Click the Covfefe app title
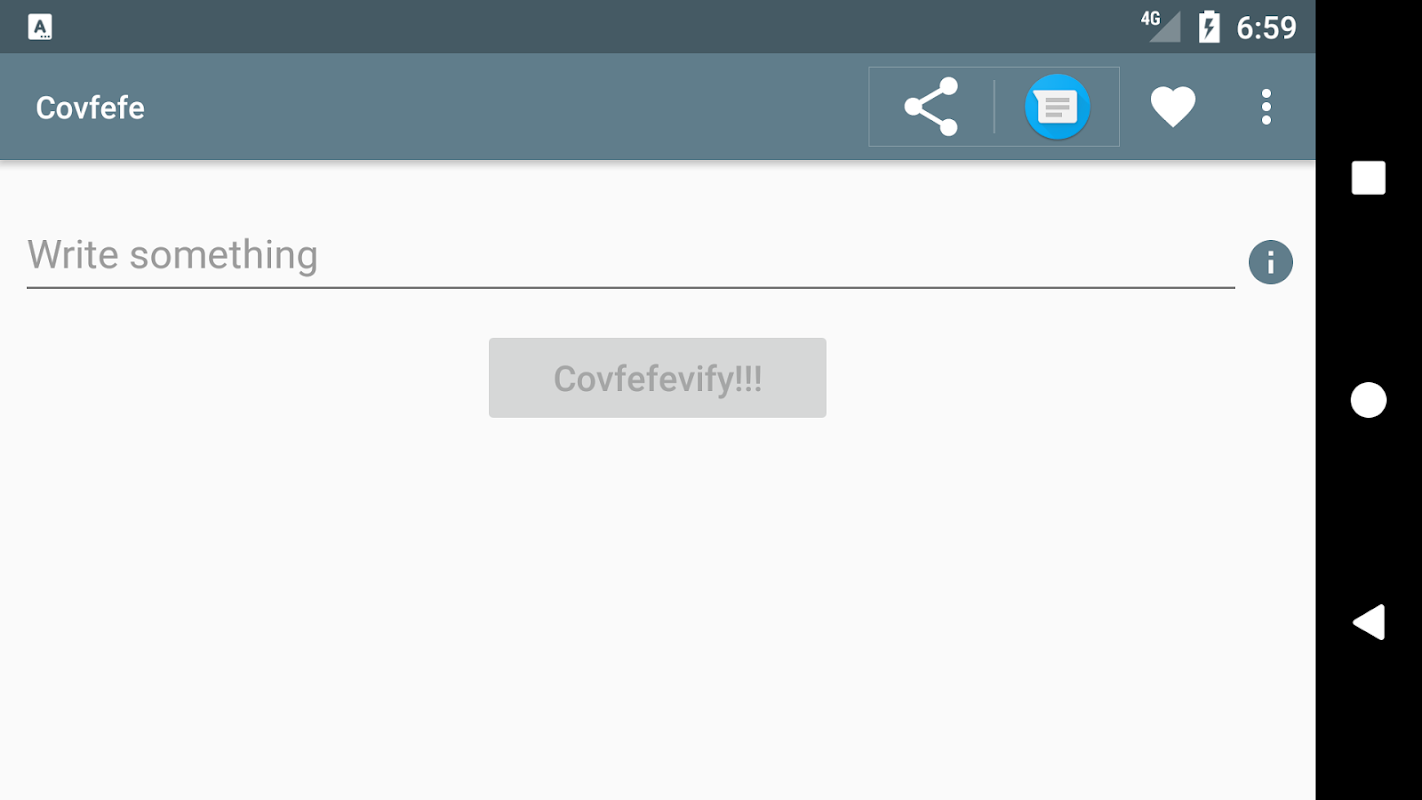The image size is (1422, 800). click(90, 107)
